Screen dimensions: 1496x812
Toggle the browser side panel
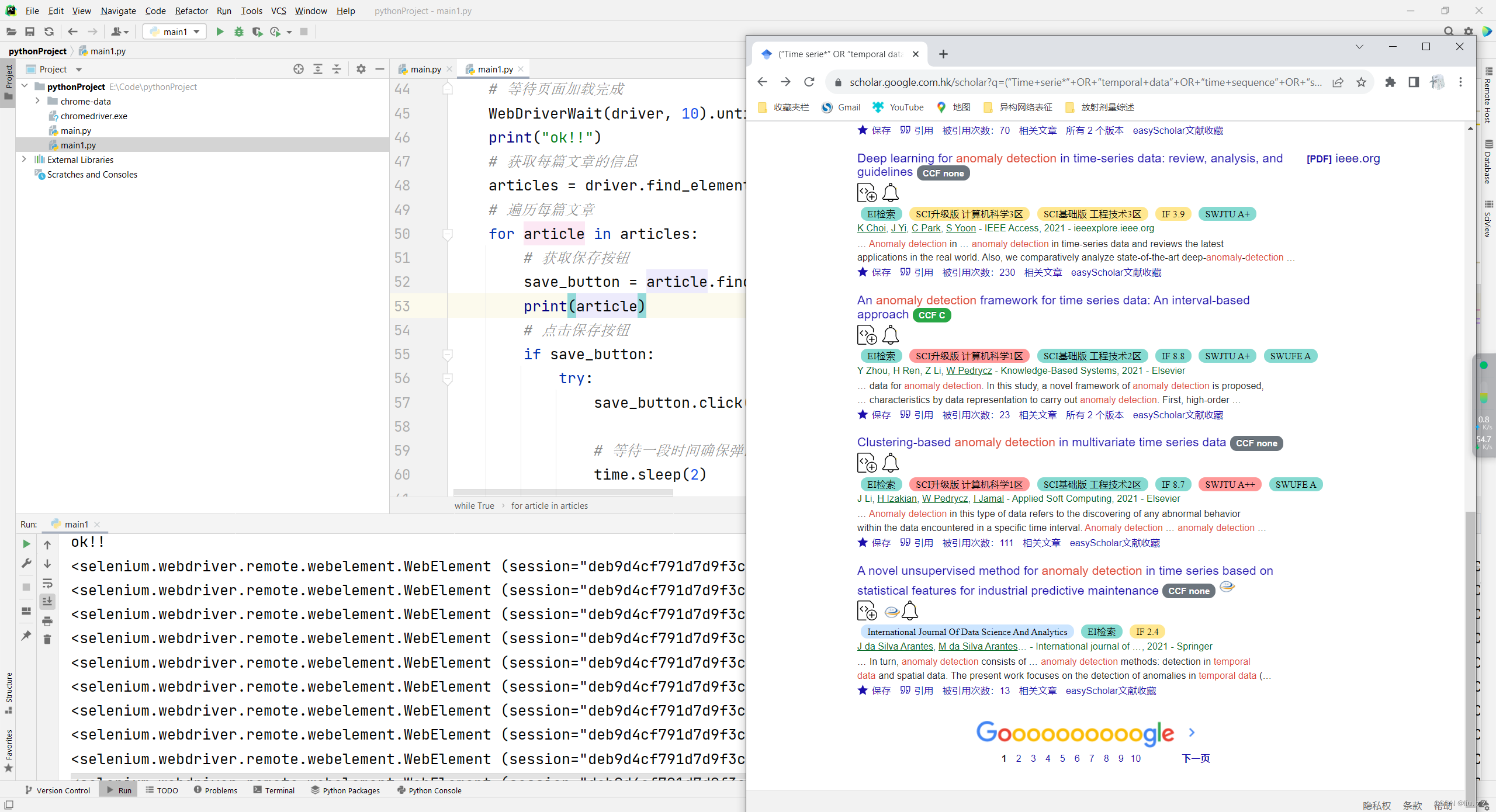click(x=1414, y=82)
